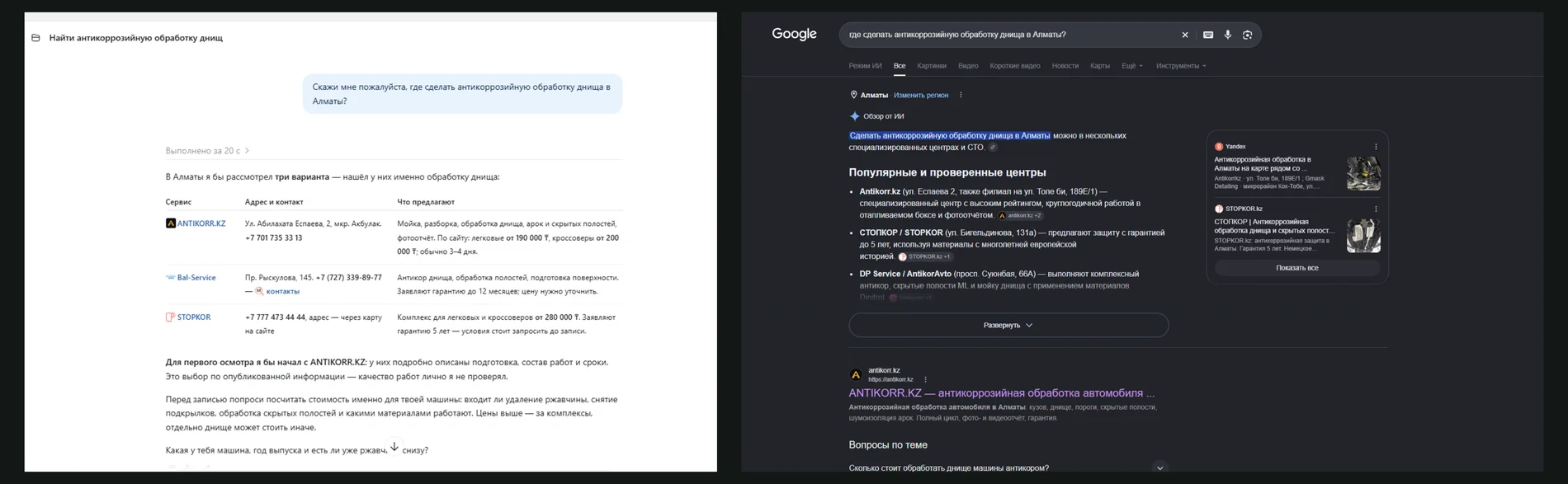Open the Инструменты dropdown
The width and height of the screenshot is (1568, 484).
[1181, 66]
